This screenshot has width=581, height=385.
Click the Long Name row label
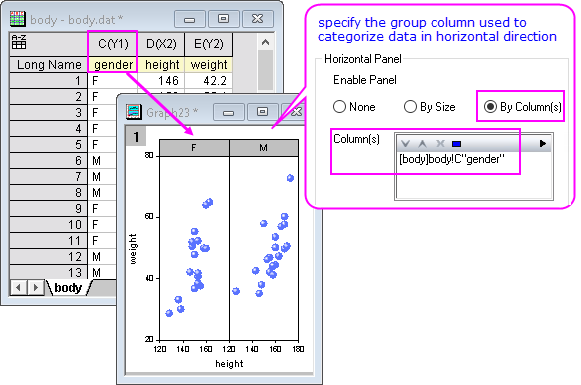[49, 64]
